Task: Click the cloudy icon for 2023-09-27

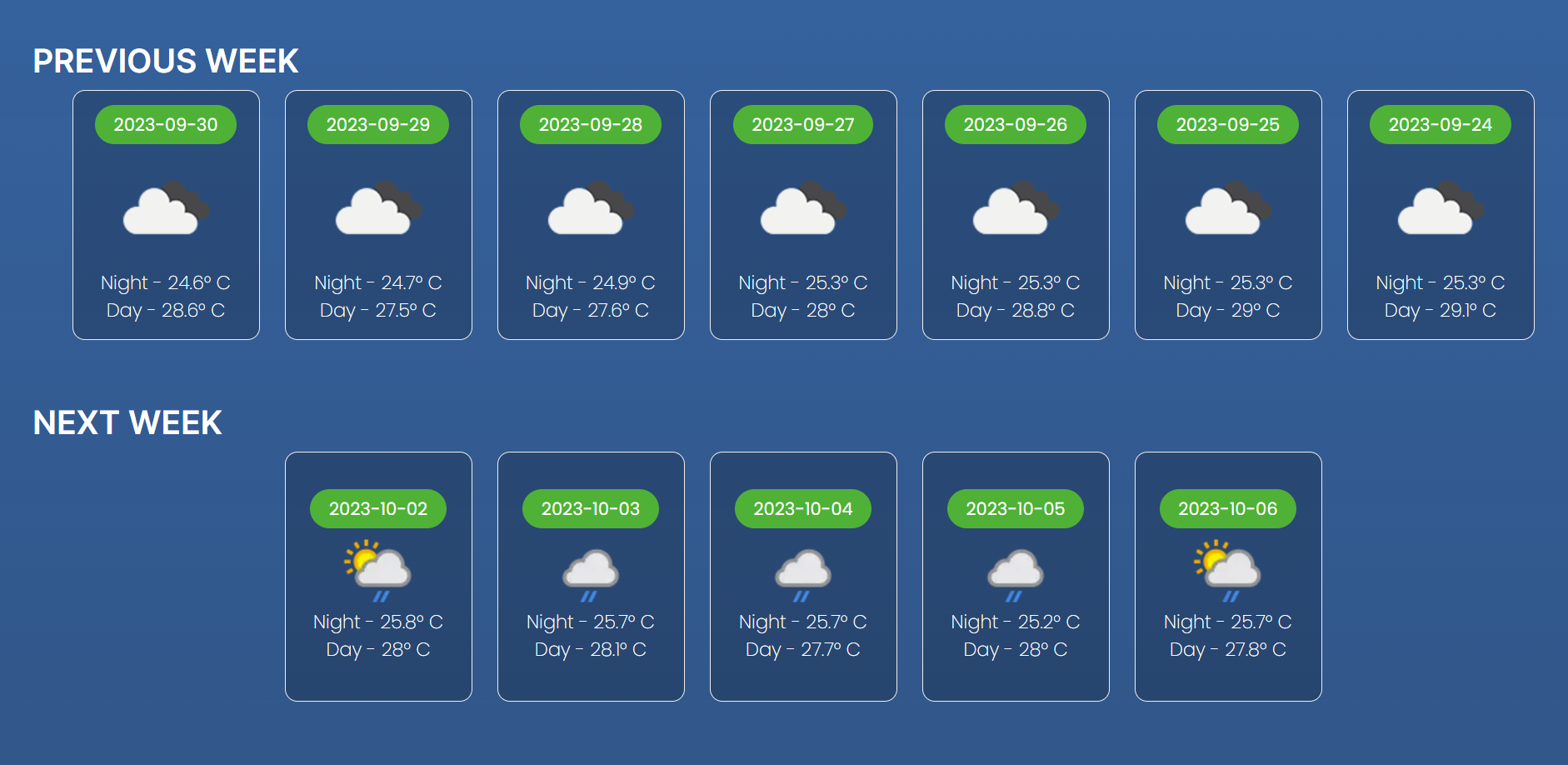Action: click(x=802, y=208)
